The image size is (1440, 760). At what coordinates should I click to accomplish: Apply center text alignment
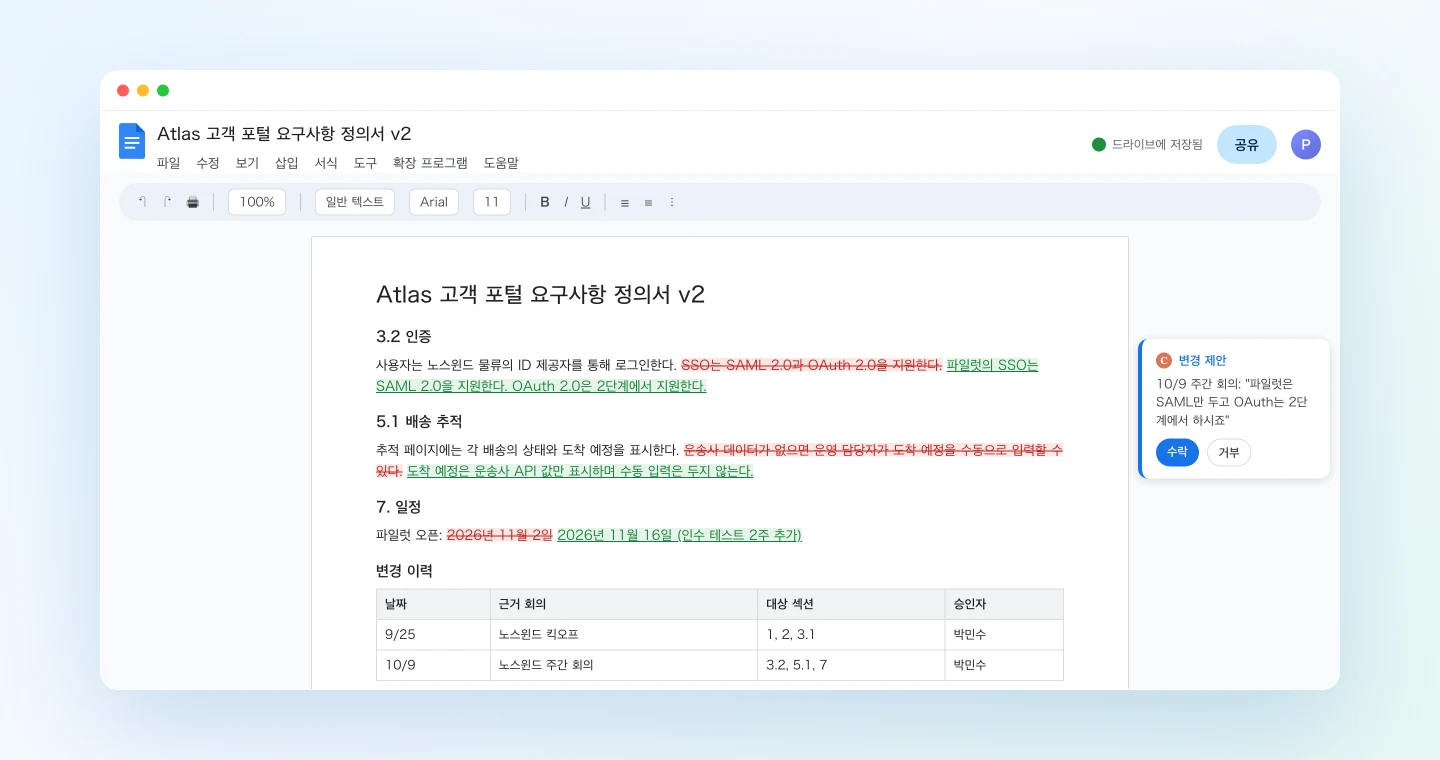pos(648,202)
